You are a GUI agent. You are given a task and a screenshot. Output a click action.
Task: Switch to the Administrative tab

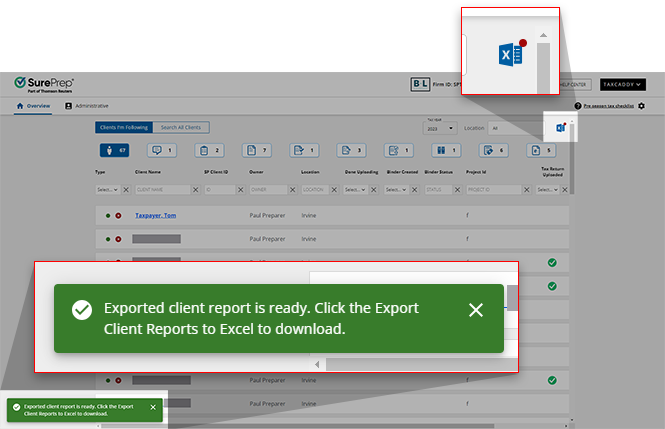[87, 106]
